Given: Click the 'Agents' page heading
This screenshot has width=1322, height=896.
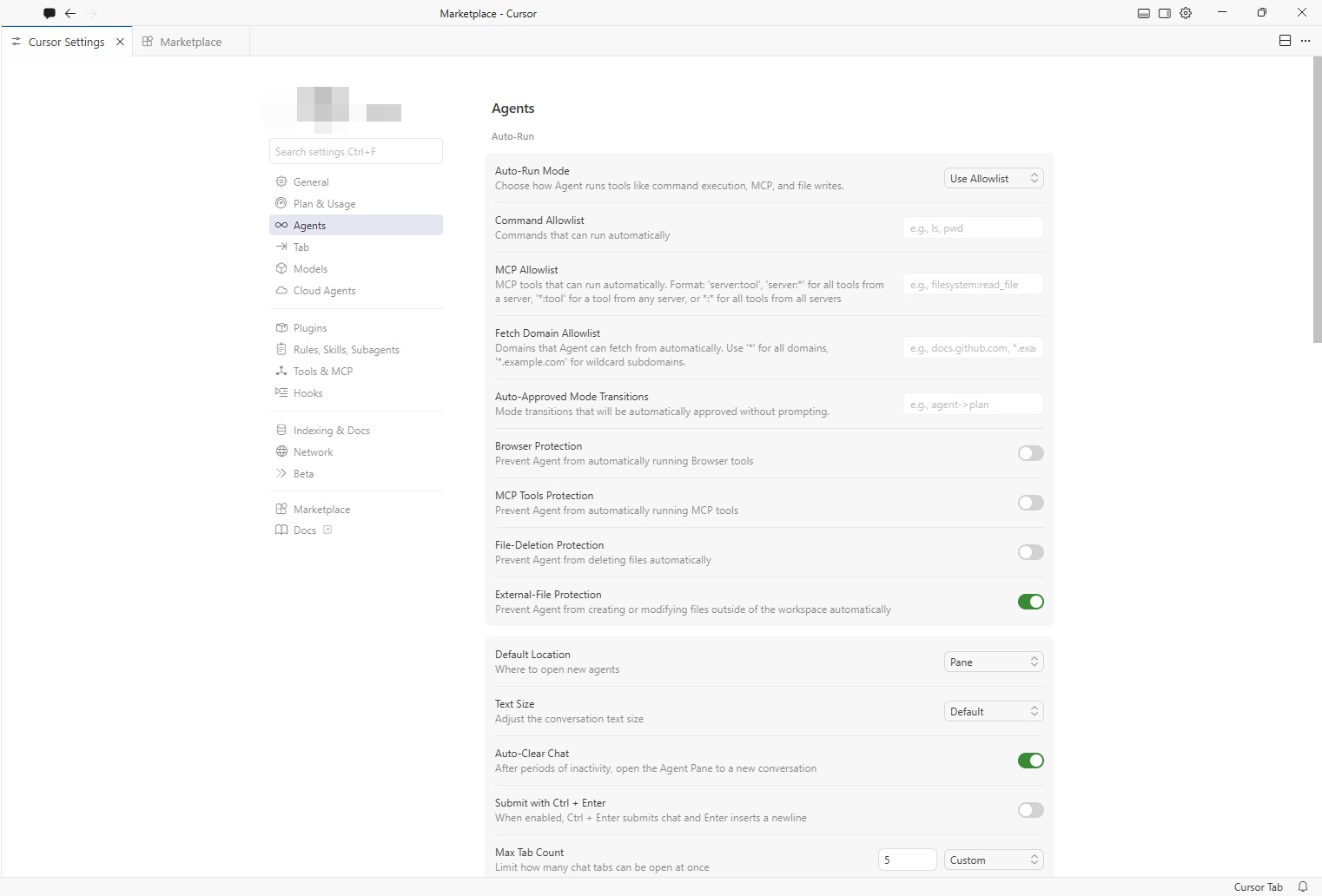Looking at the screenshot, I should [x=513, y=109].
